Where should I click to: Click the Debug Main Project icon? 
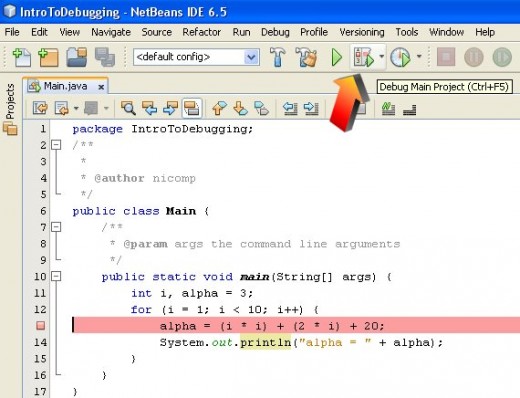[x=364, y=57]
